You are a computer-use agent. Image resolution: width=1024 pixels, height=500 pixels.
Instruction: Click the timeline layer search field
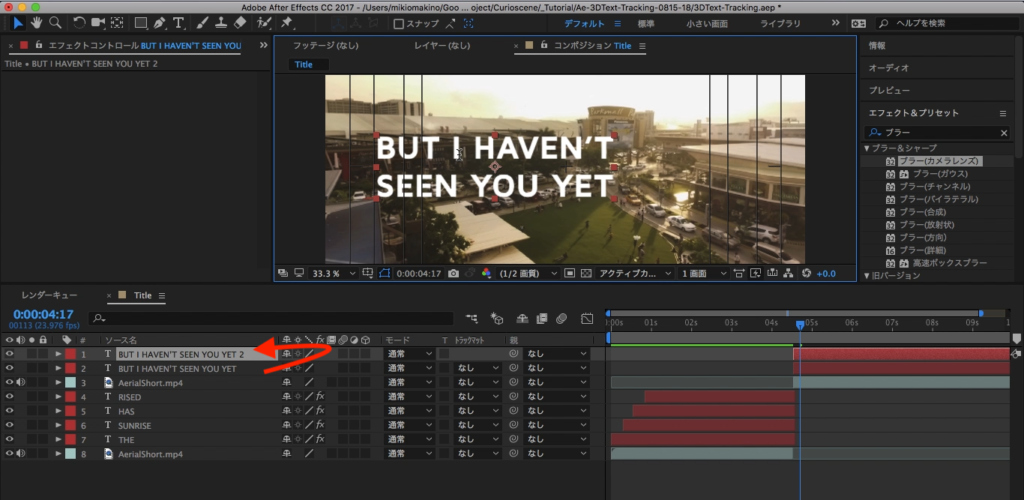(270, 319)
